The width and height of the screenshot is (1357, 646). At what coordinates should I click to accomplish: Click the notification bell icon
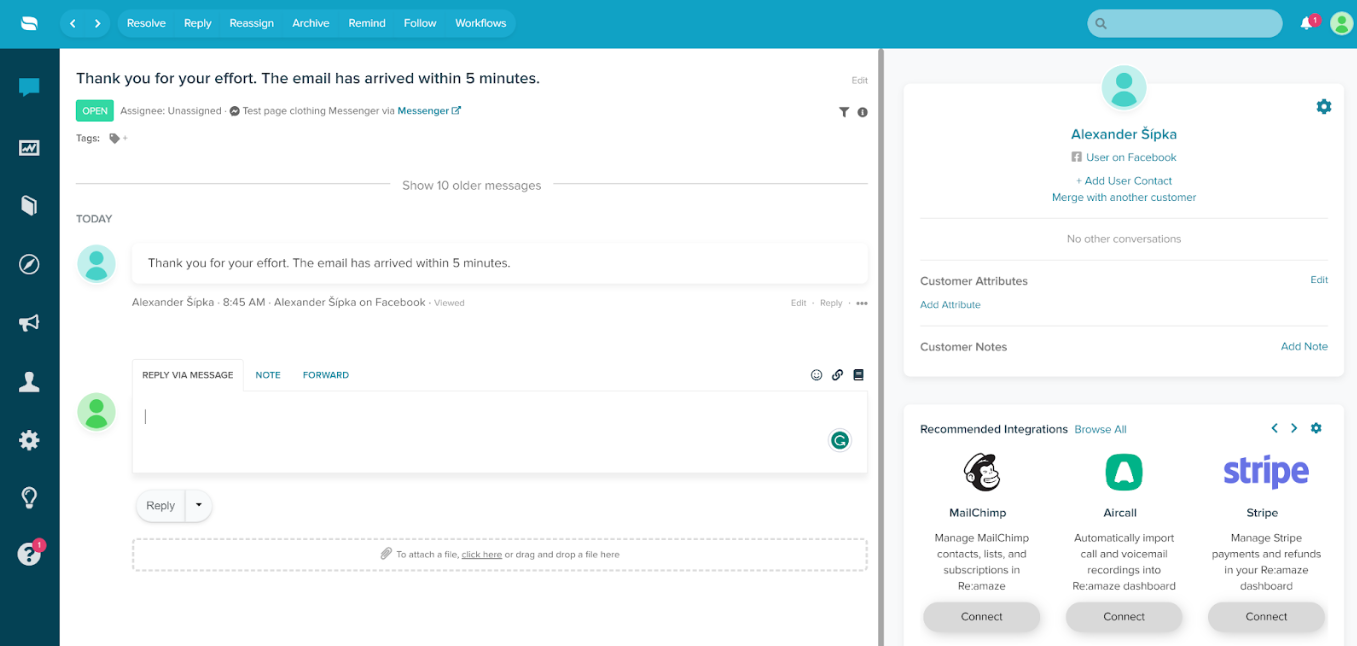pyautogui.click(x=1306, y=23)
